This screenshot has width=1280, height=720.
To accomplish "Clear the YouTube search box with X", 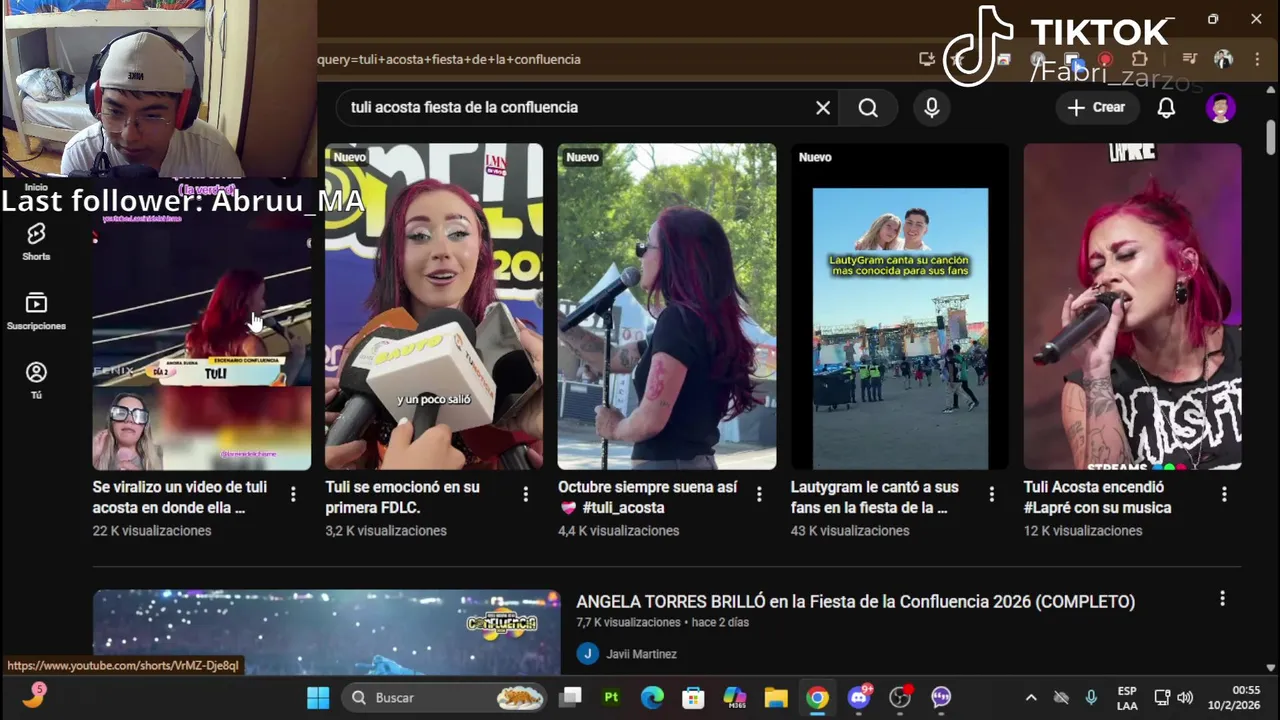I will pos(823,108).
